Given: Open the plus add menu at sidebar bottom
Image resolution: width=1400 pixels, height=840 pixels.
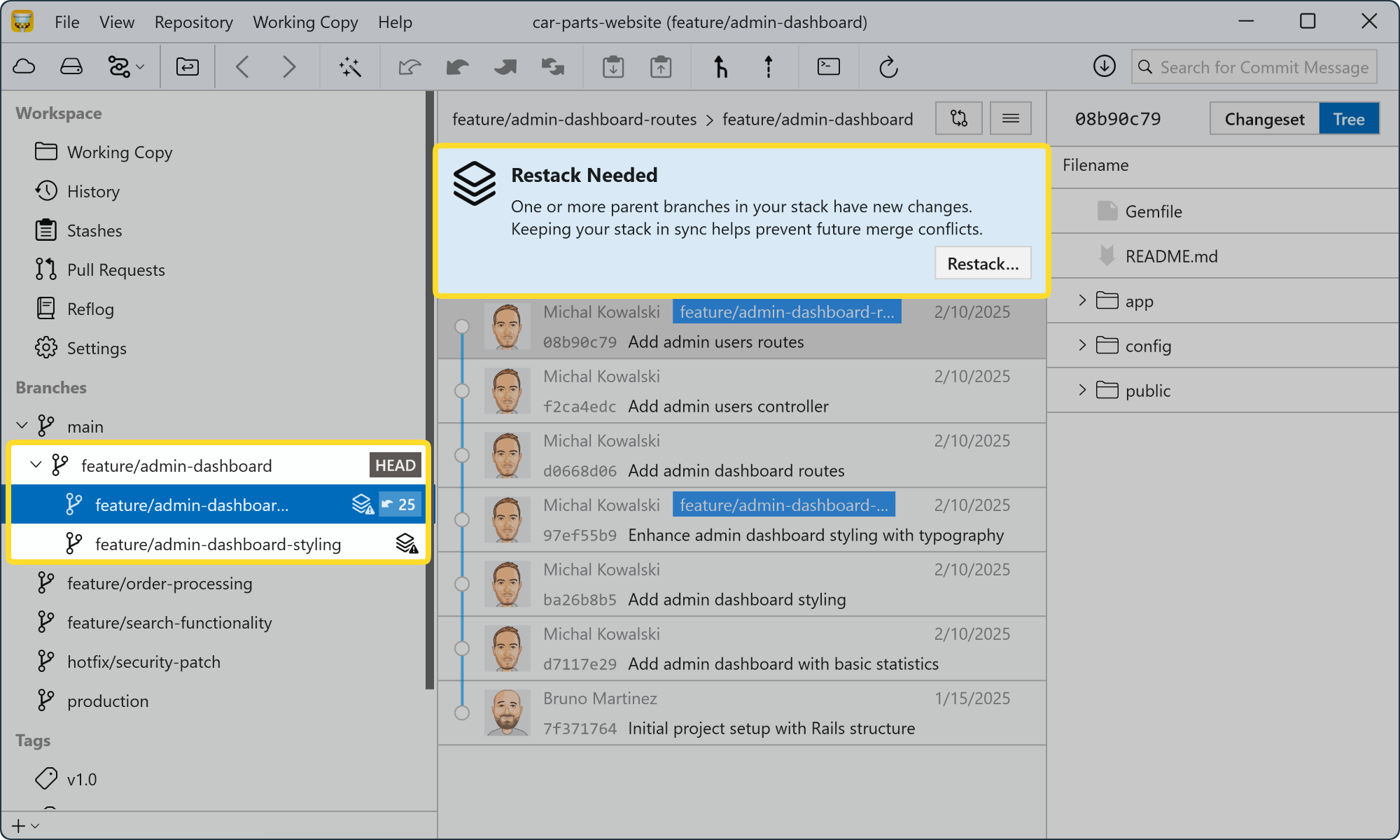Looking at the screenshot, I should [26, 826].
